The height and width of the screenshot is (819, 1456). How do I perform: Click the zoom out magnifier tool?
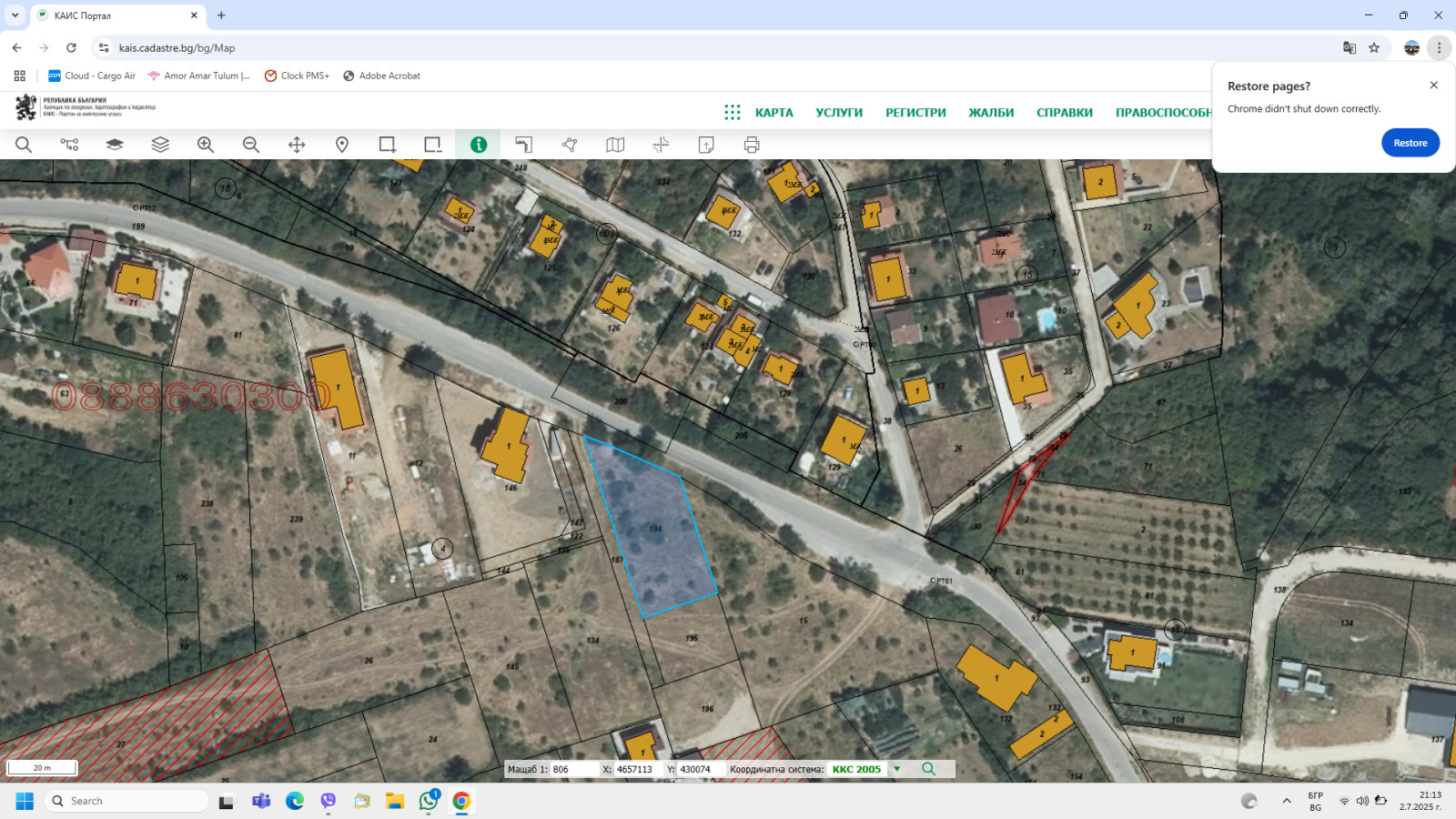coord(251,145)
